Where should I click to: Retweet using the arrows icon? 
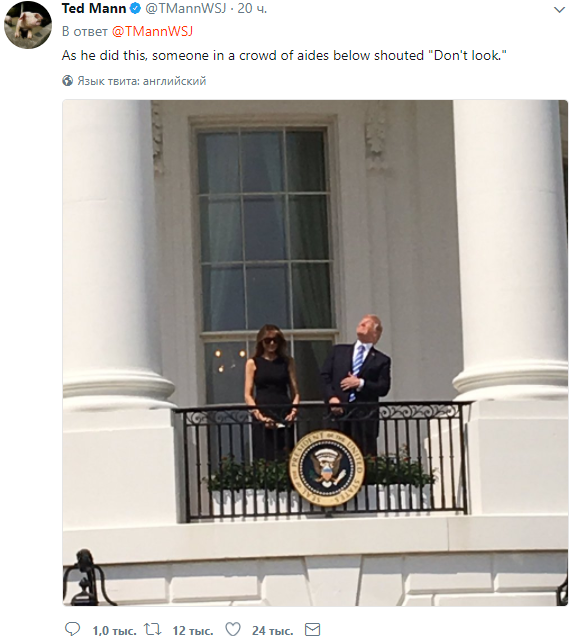[x=153, y=629]
